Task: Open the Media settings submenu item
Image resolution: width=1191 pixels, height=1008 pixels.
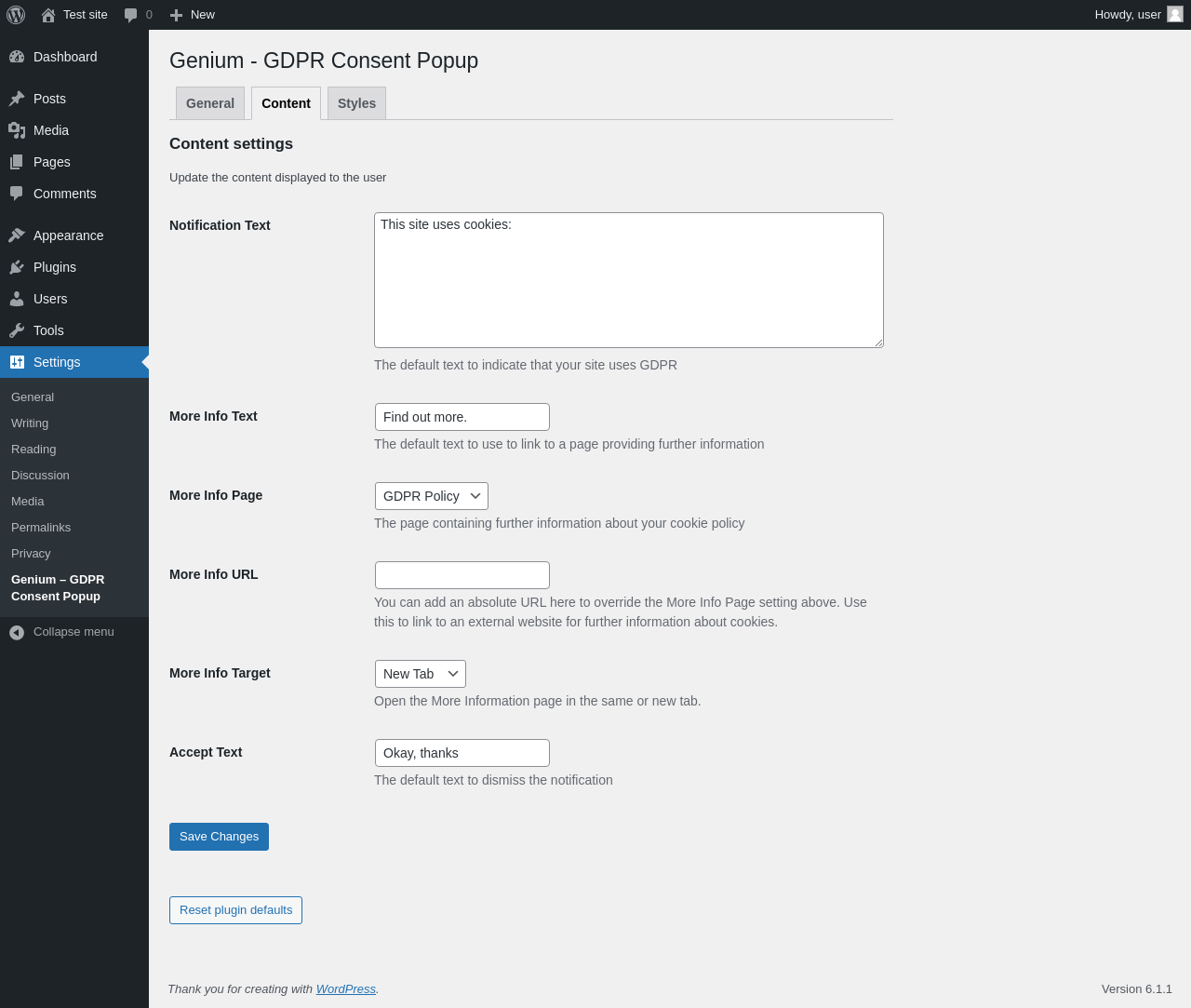Action: click(x=28, y=501)
